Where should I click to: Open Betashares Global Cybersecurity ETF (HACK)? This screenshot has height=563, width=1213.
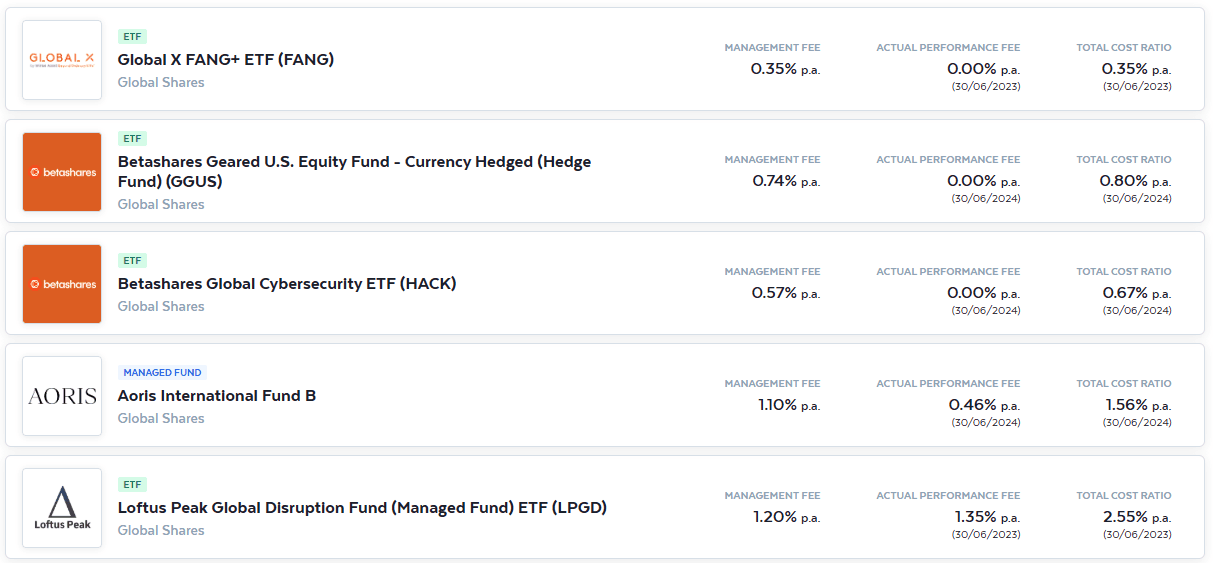pyautogui.click(x=287, y=283)
